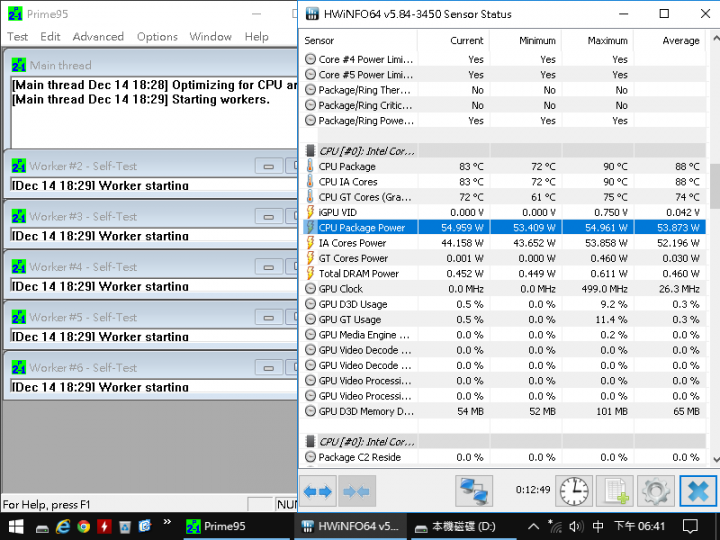Click the GPU Clock row circle icon
This screenshot has width=720, height=540.
point(310,289)
